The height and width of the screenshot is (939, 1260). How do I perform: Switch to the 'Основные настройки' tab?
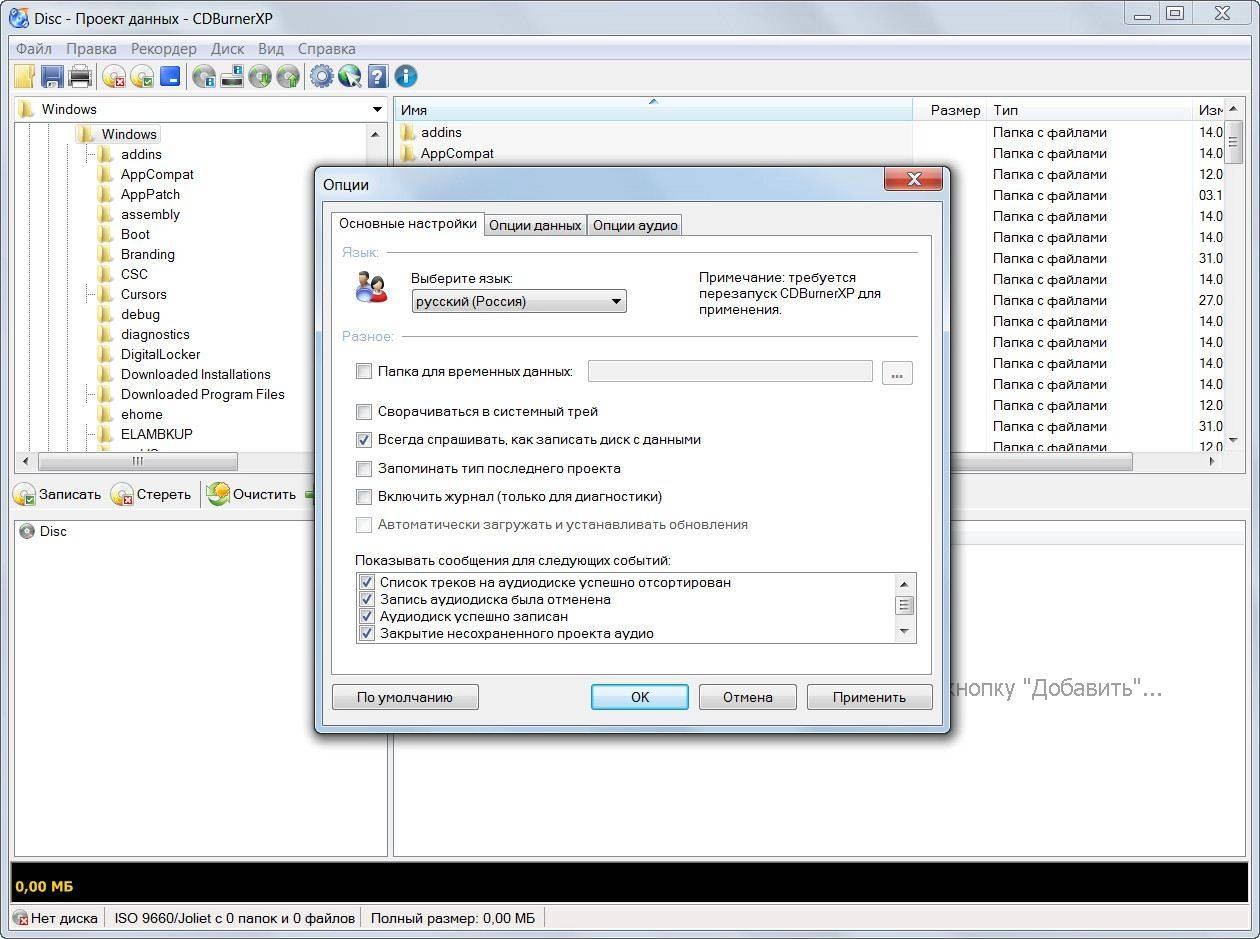[x=408, y=224]
